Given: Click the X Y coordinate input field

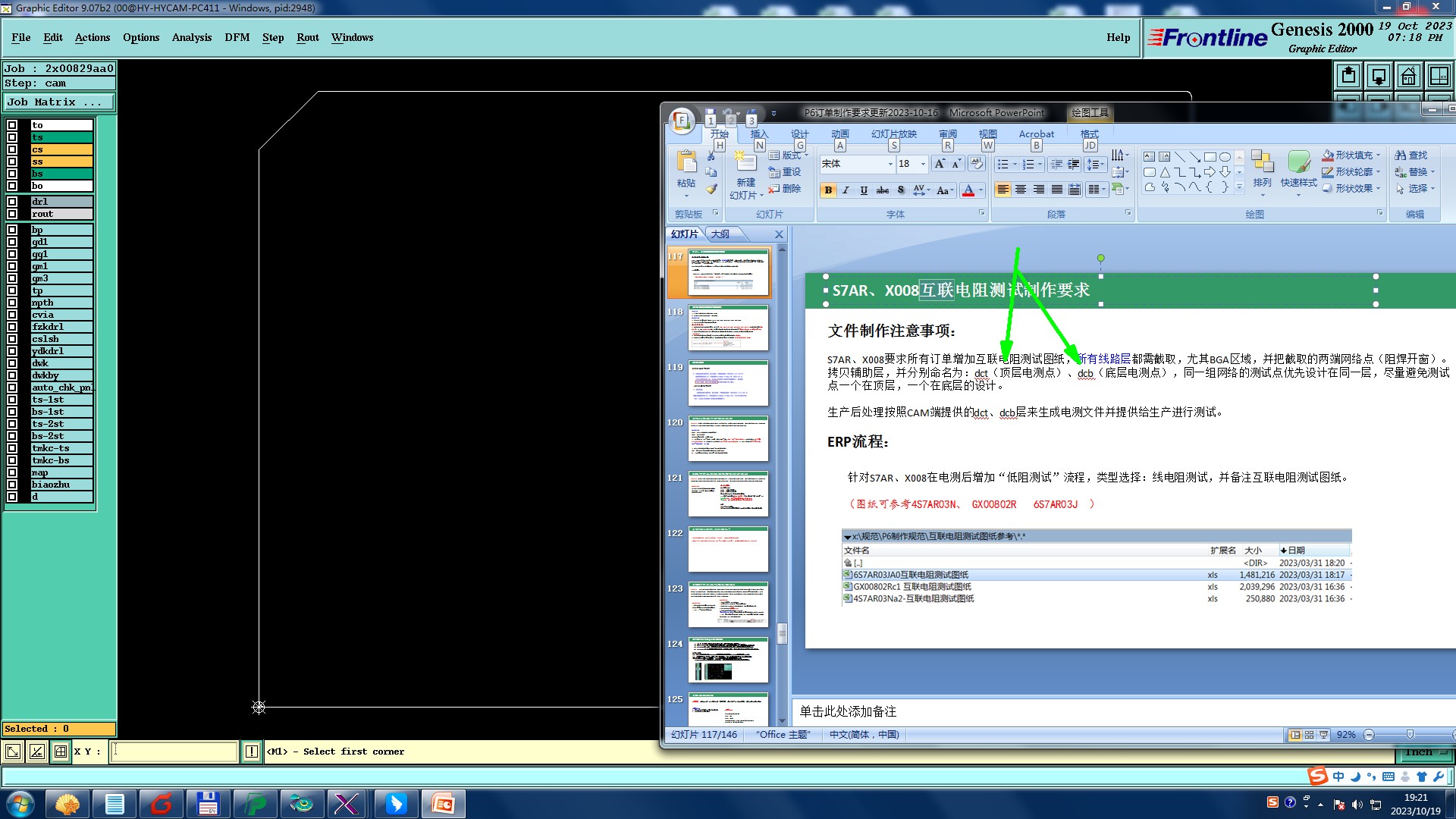Looking at the screenshot, I should coord(174,752).
